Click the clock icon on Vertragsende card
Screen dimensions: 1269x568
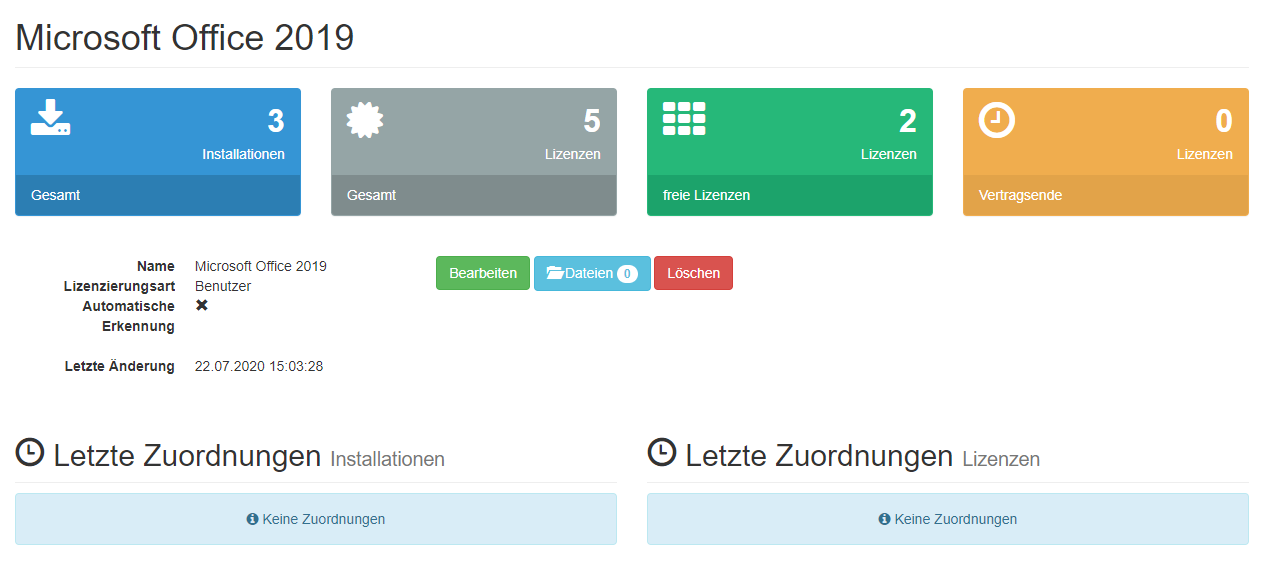996,120
